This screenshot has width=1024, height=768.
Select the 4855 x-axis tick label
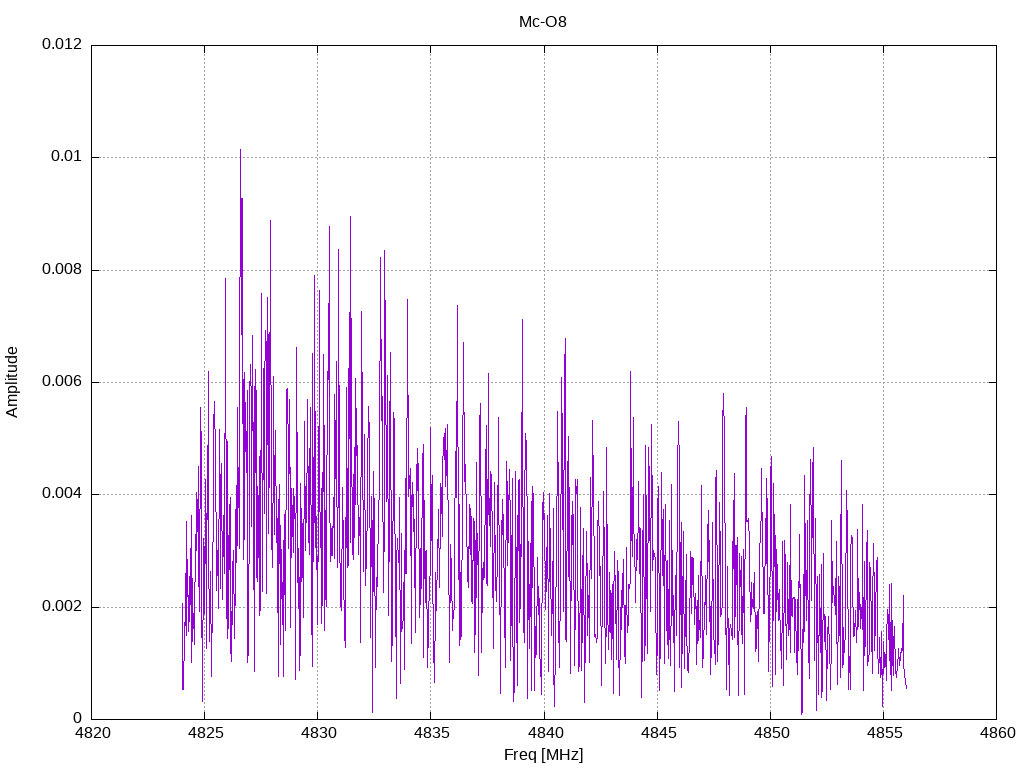(x=884, y=733)
